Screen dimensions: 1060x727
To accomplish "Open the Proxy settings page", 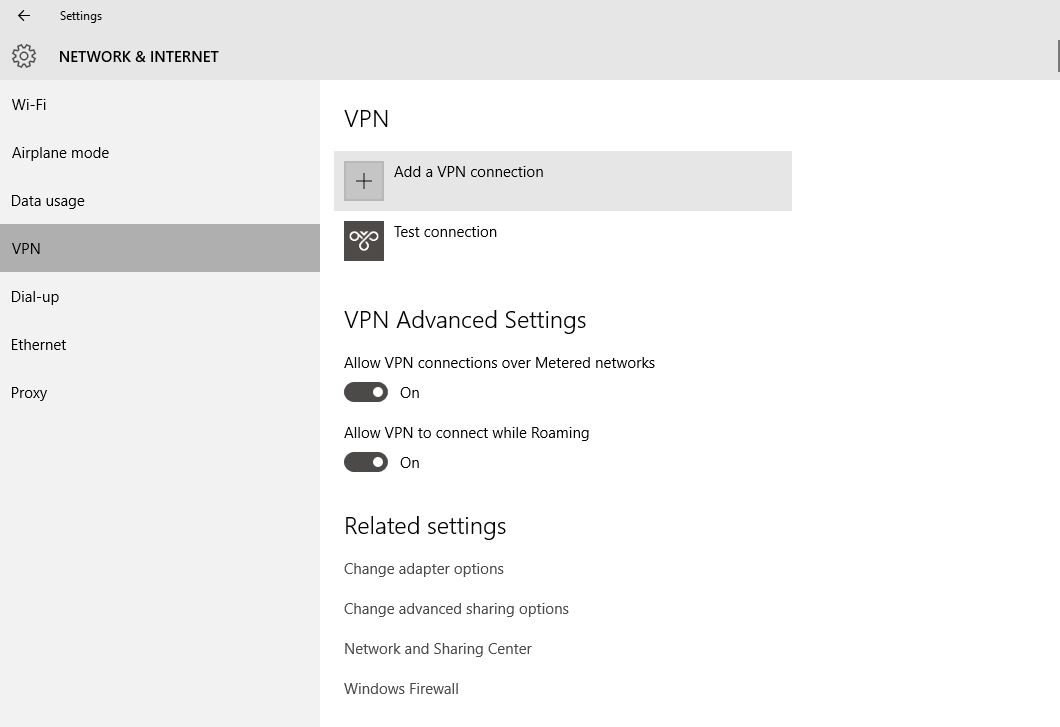I will click(29, 392).
